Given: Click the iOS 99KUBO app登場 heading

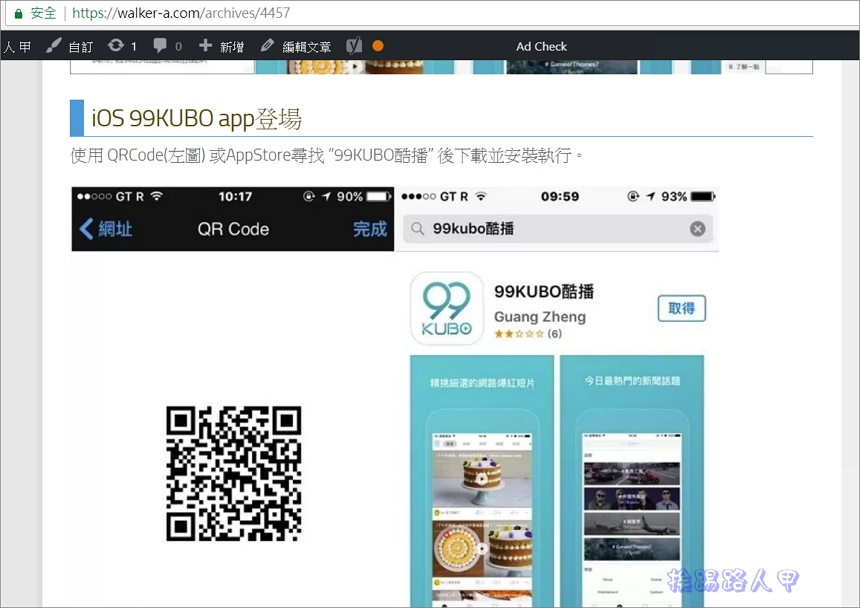Looking at the screenshot, I should 196,118.
